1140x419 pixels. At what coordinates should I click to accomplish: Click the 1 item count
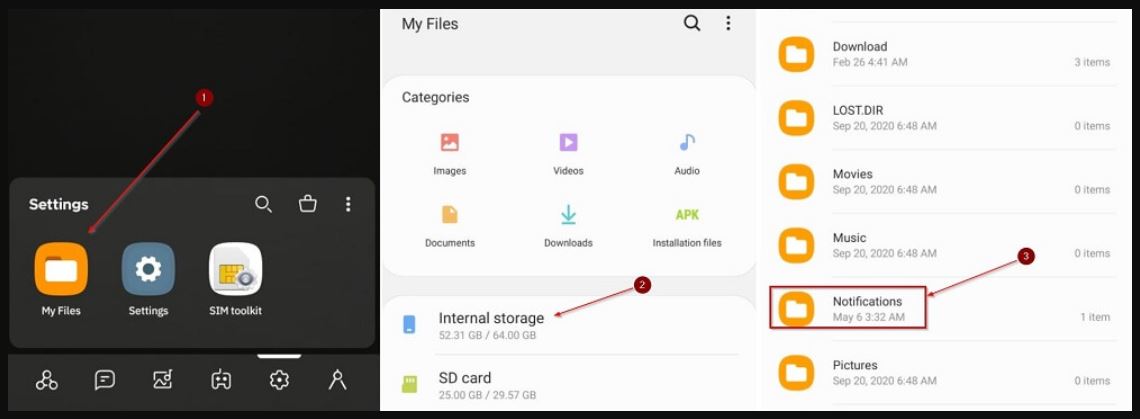[1095, 317]
